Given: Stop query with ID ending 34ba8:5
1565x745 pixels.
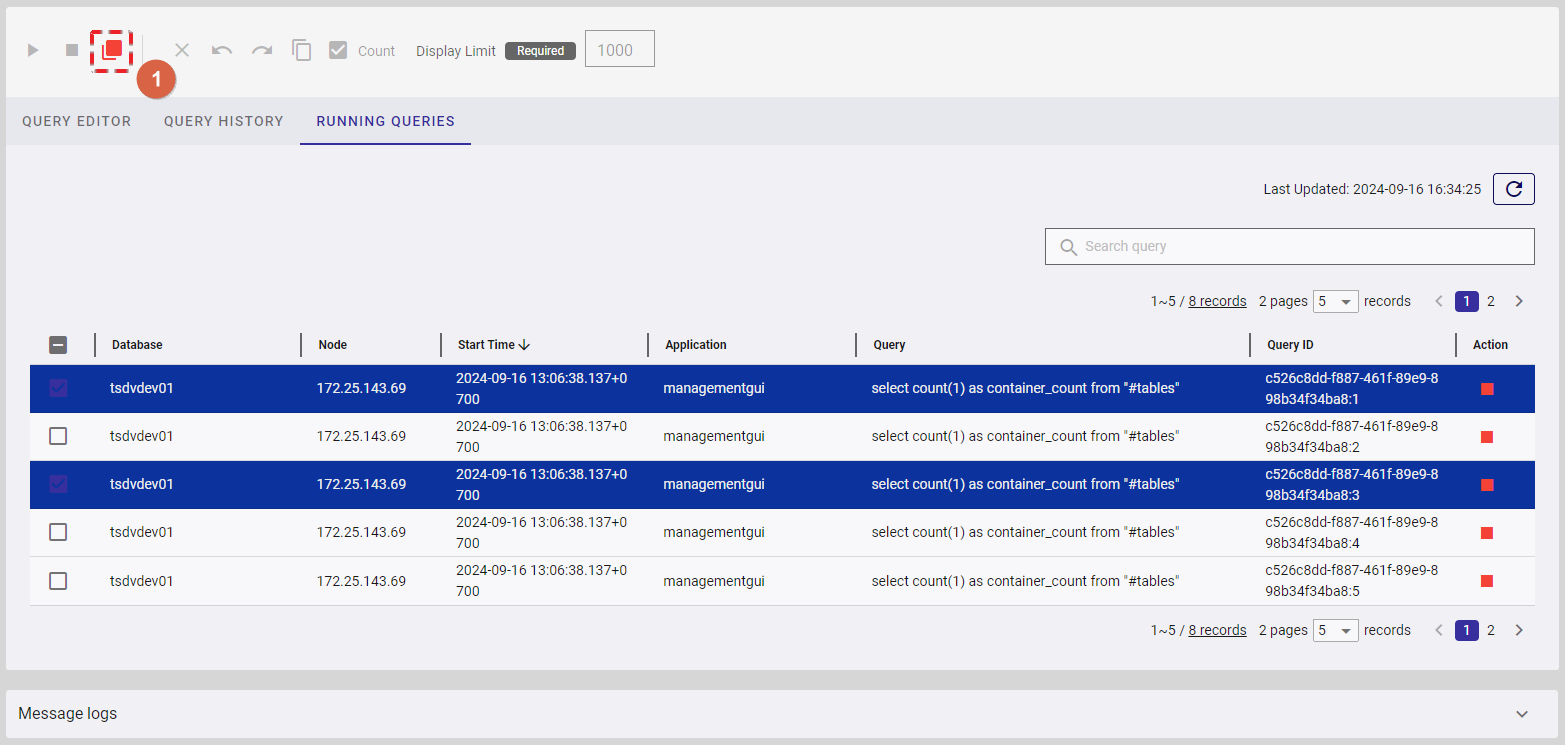Looking at the screenshot, I should (1487, 581).
